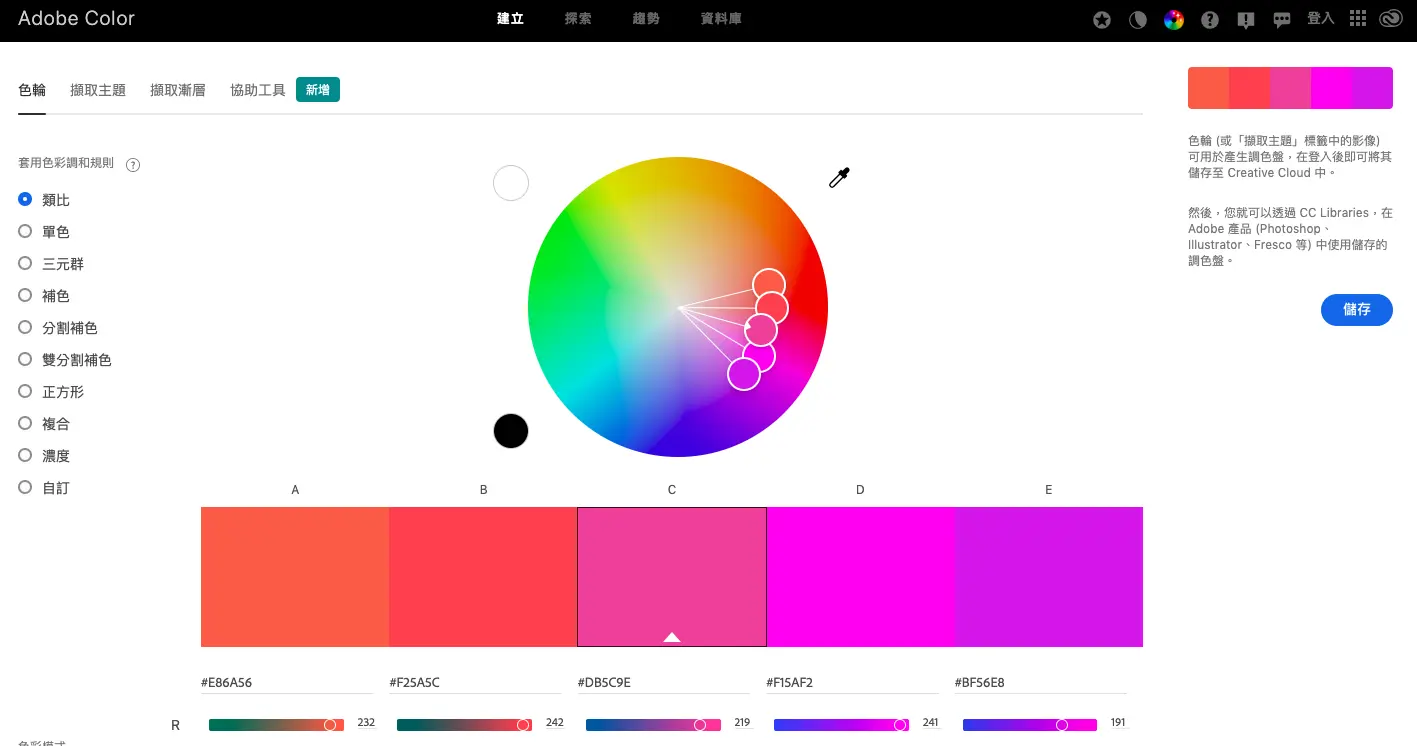1417x746 pixels.
Task: Toggle dark mode via the moon icon
Action: click(x=1138, y=19)
